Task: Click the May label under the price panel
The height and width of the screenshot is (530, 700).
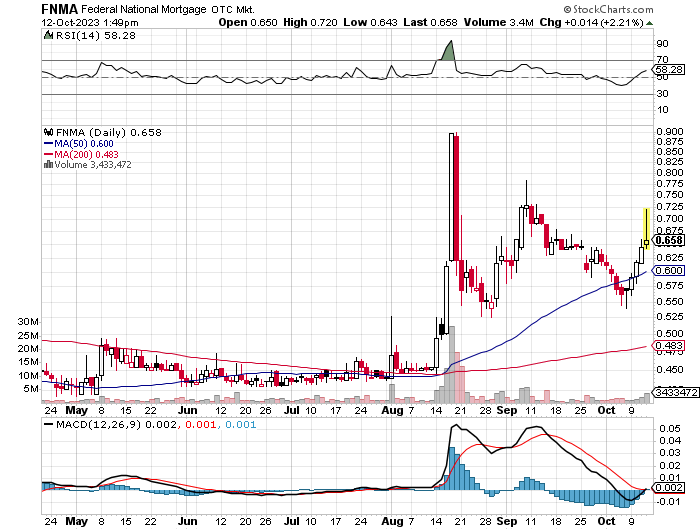Action: coord(77,410)
